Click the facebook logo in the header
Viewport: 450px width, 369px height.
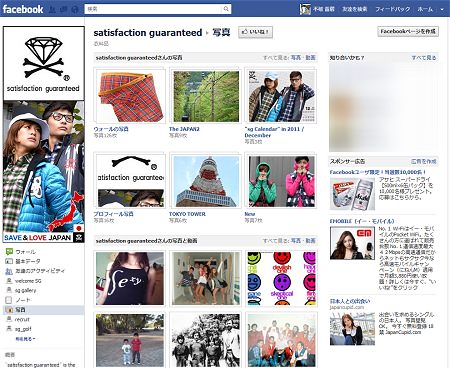click(23, 9)
